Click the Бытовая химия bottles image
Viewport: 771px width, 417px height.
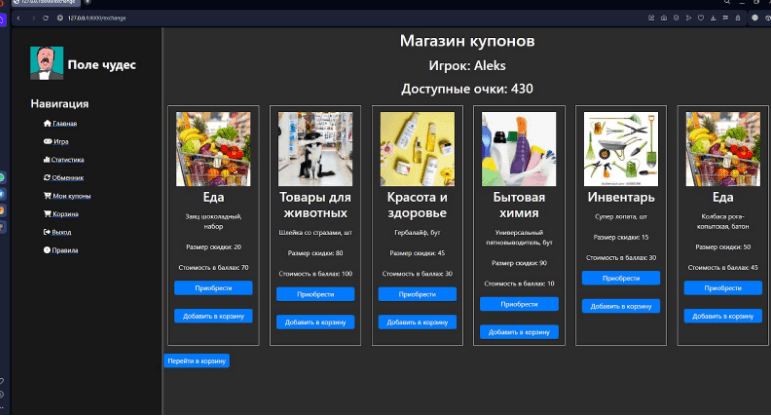519,149
